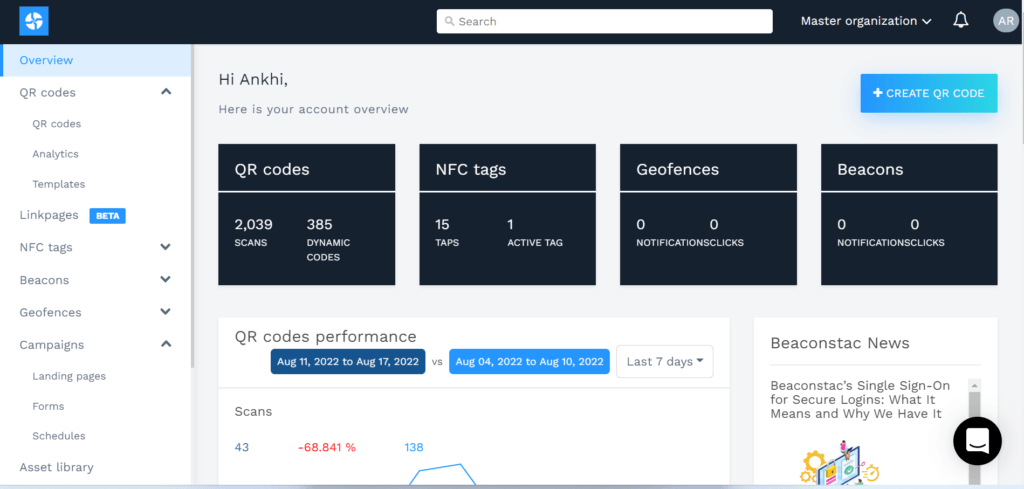Open the NFC tags stats card

click(507, 214)
